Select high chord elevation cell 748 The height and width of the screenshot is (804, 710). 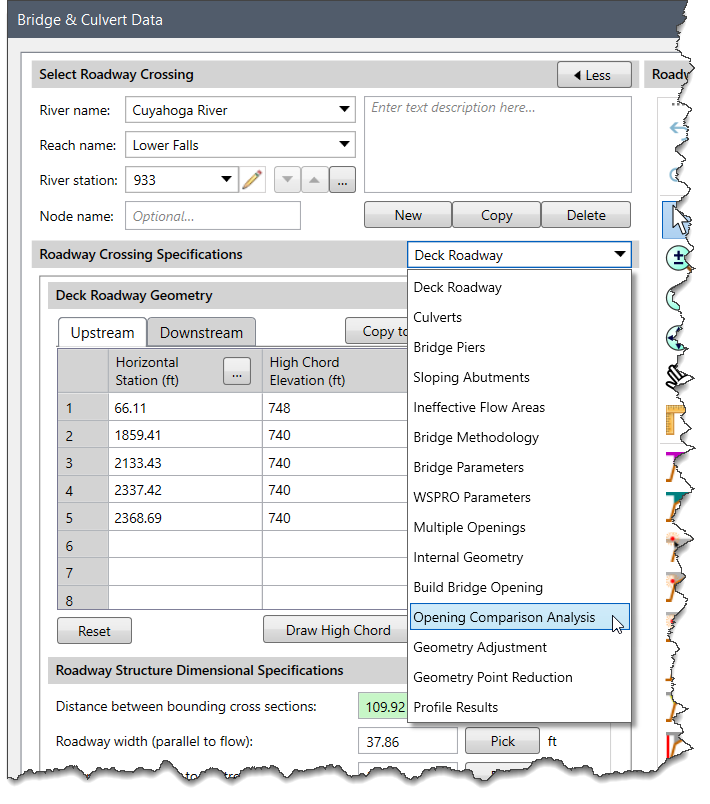[335, 408]
